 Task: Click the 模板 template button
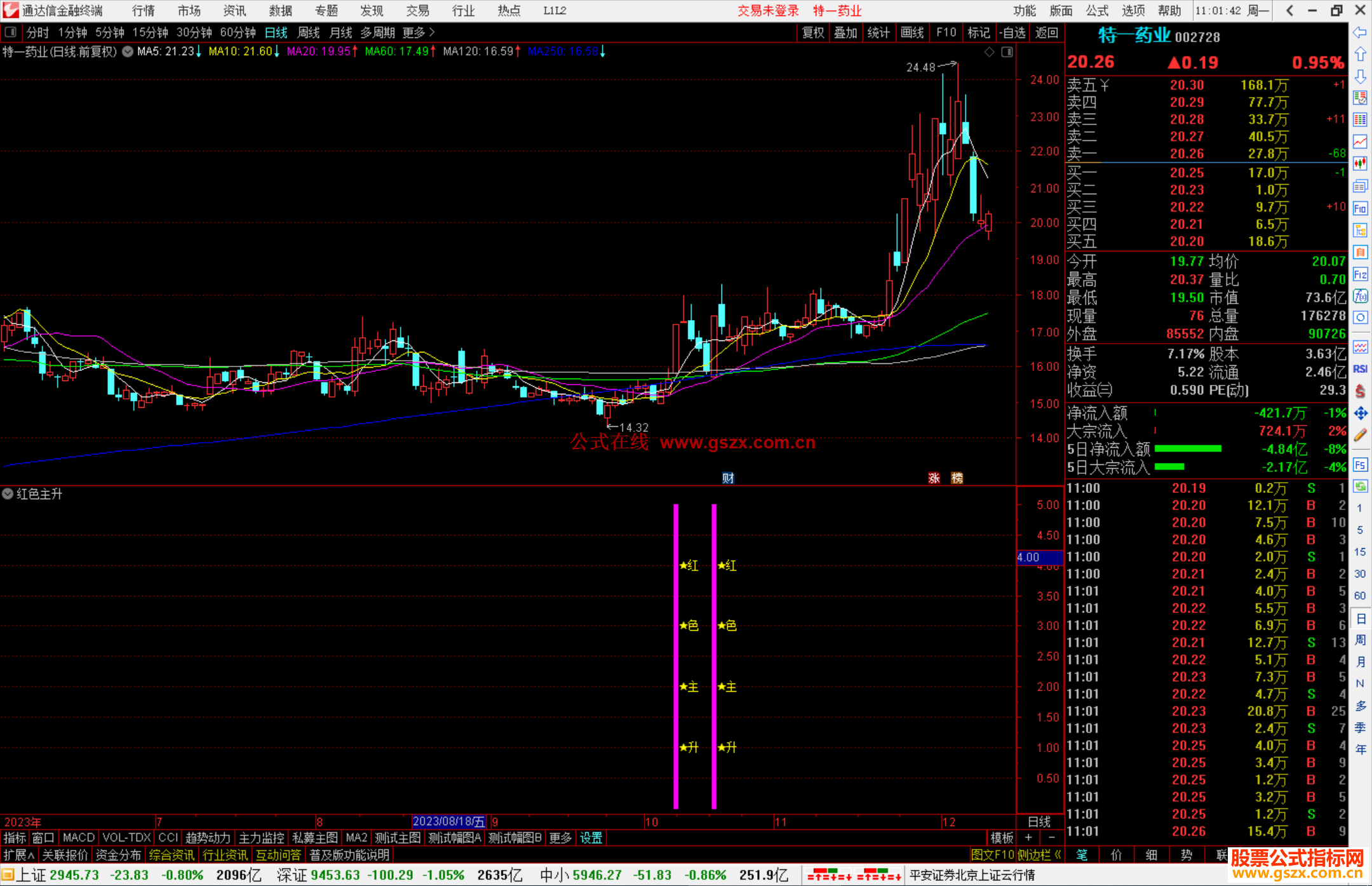click(x=1002, y=838)
